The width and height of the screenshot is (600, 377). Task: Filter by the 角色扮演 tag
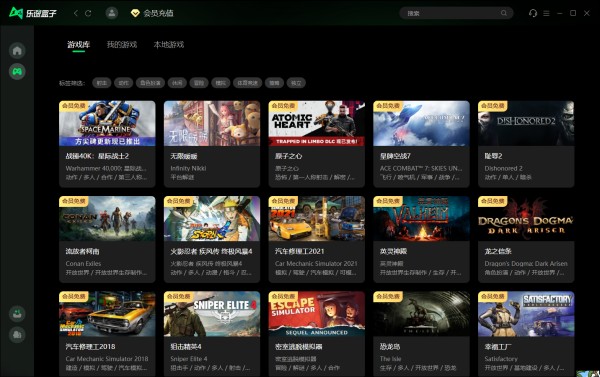click(150, 83)
